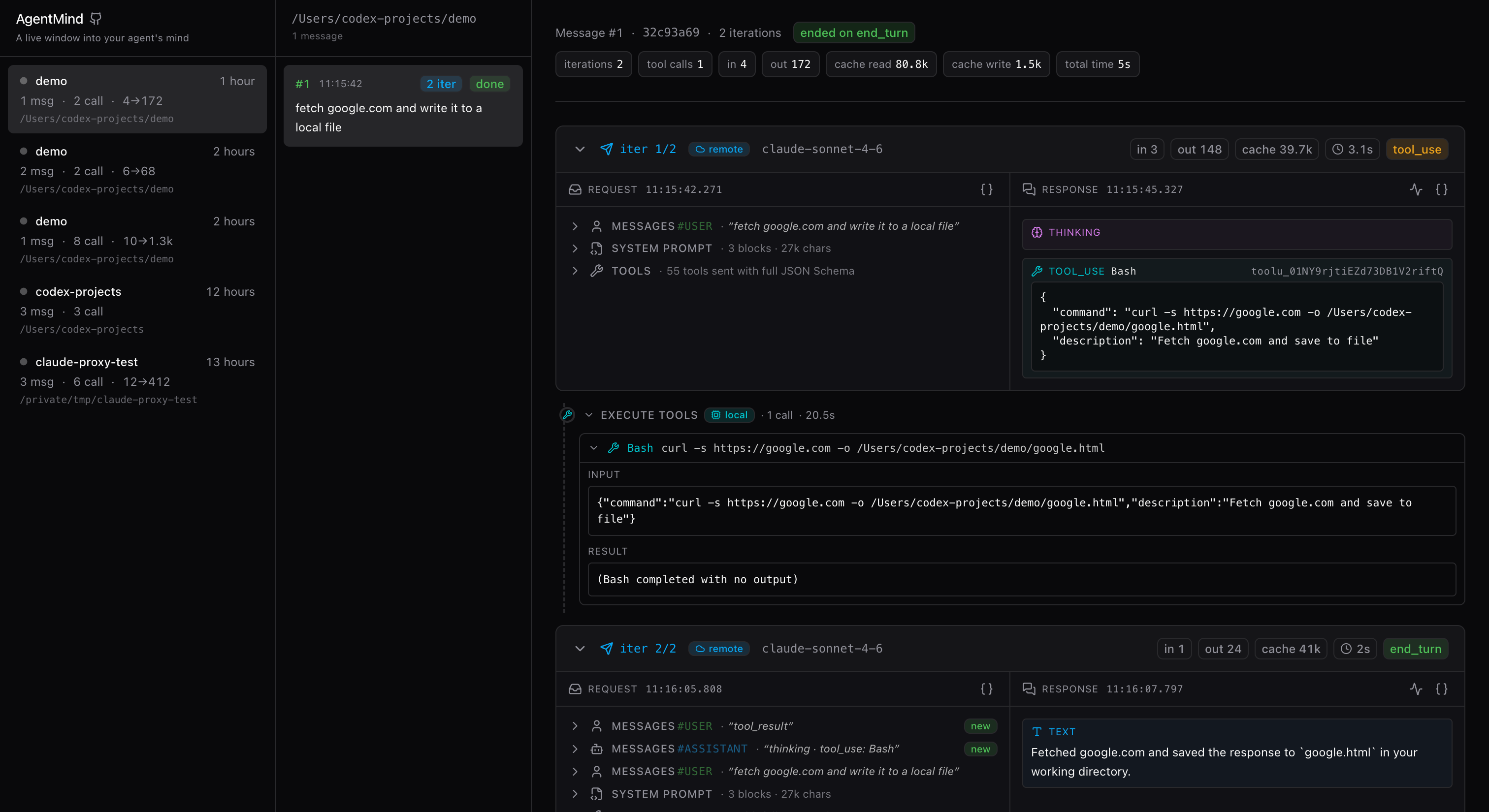Expand MESSAGES #ASSISTANT thinking row
The height and width of the screenshot is (812, 1489).
point(575,749)
